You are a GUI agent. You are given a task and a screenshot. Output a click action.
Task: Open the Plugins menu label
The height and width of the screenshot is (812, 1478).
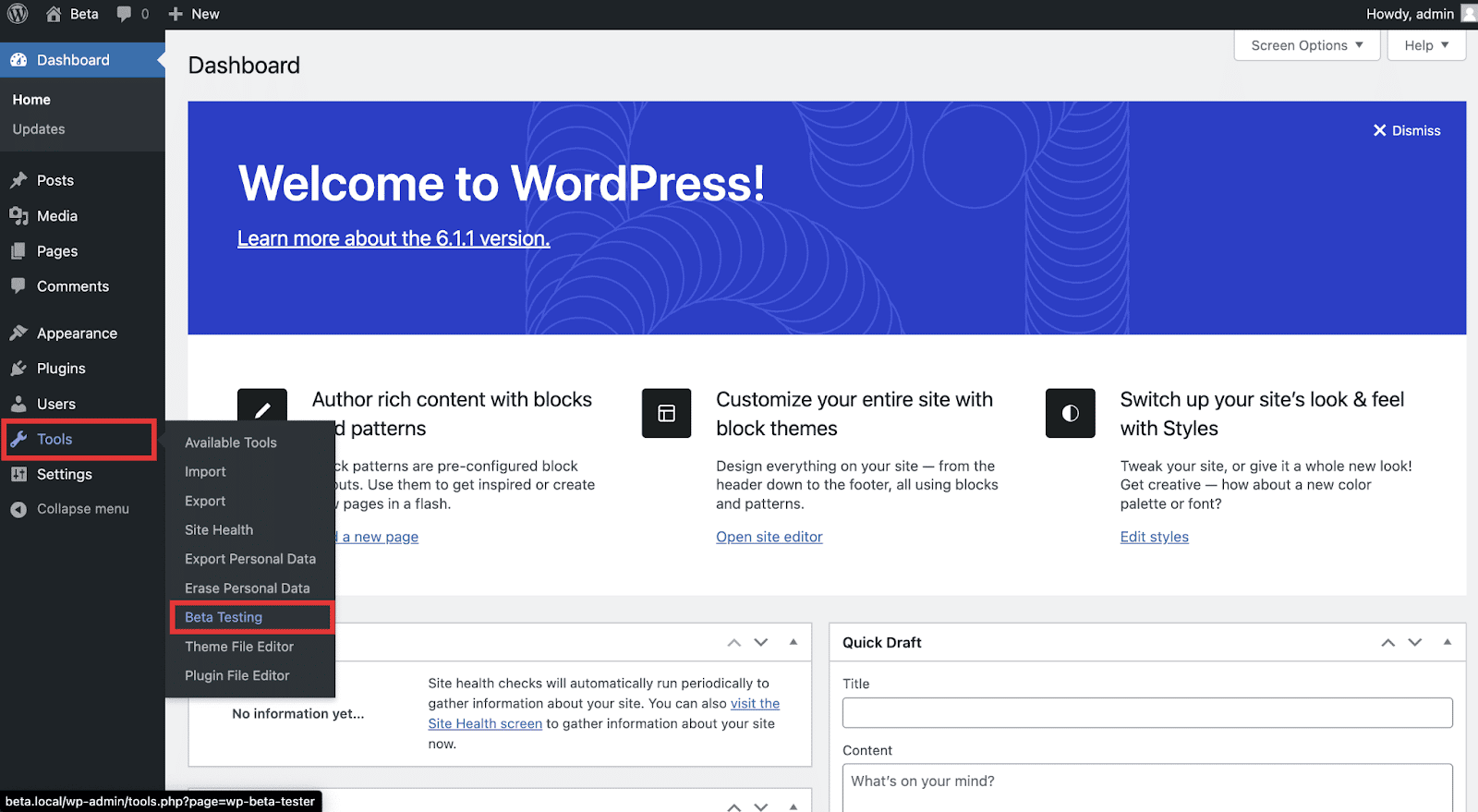point(61,369)
